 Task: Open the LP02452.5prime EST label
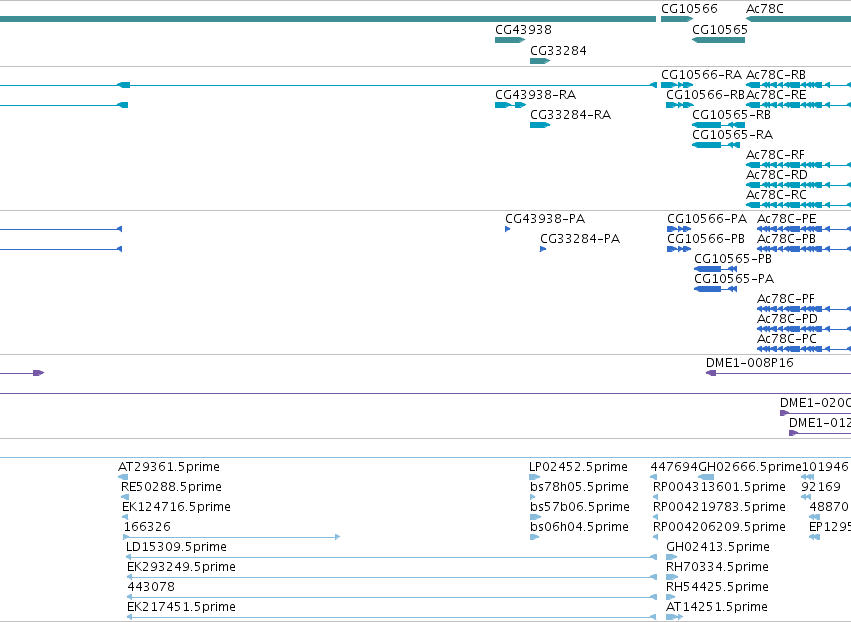(x=579, y=467)
